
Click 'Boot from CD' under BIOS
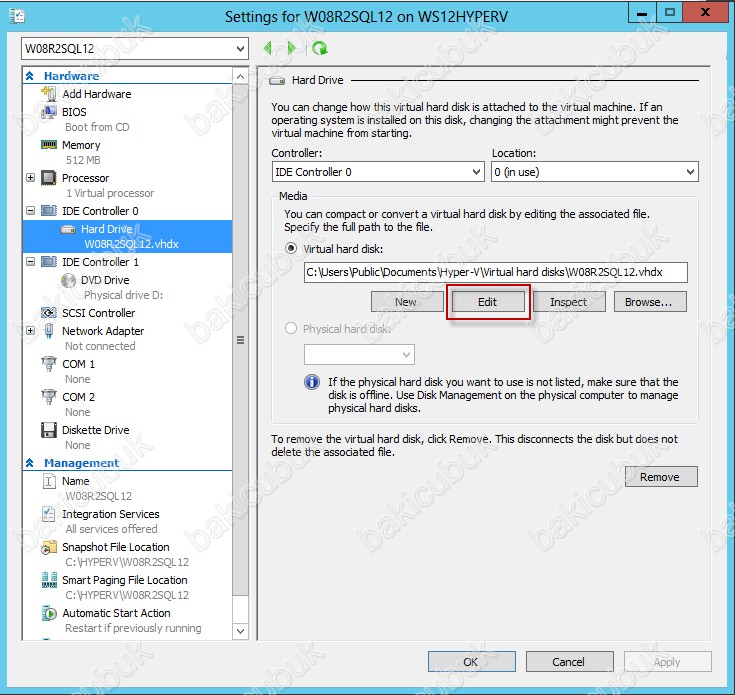tap(97, 127)
